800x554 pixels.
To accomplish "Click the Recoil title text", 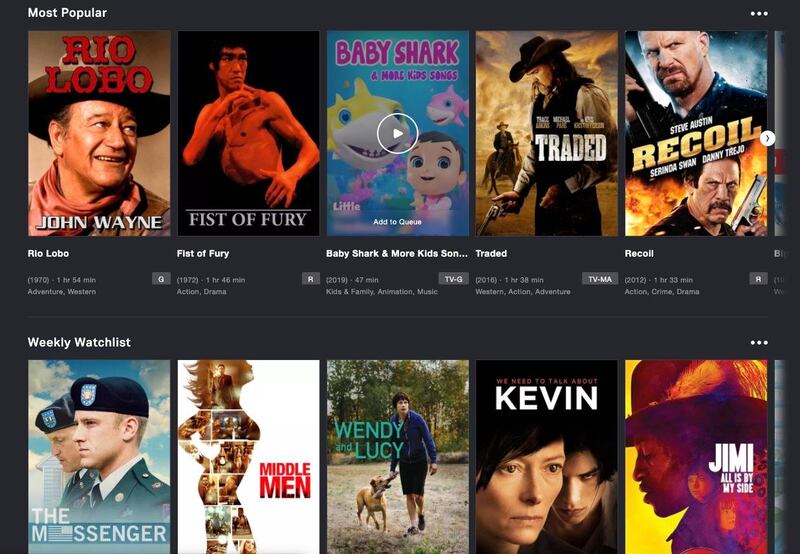I will tap(639, 254).
